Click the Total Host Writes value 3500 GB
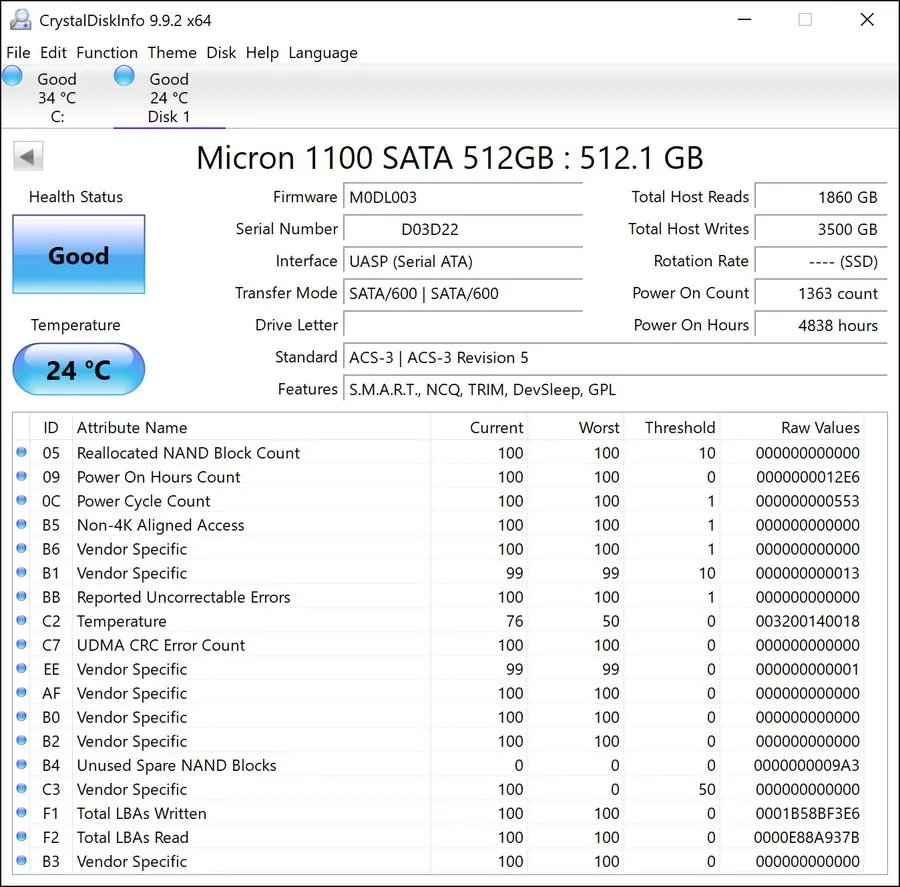900x887 pixels. pos(821,230)
